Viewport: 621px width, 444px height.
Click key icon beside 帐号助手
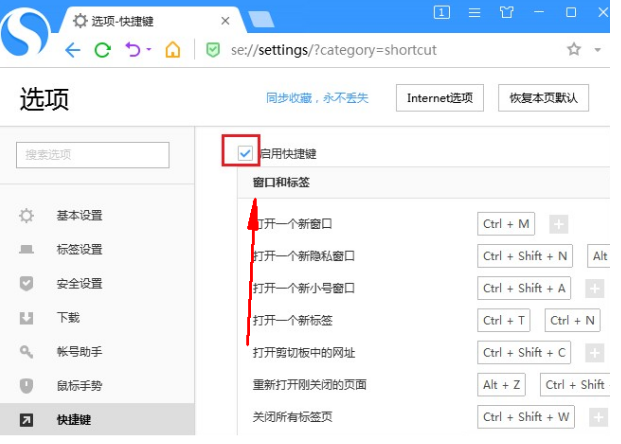27,351
